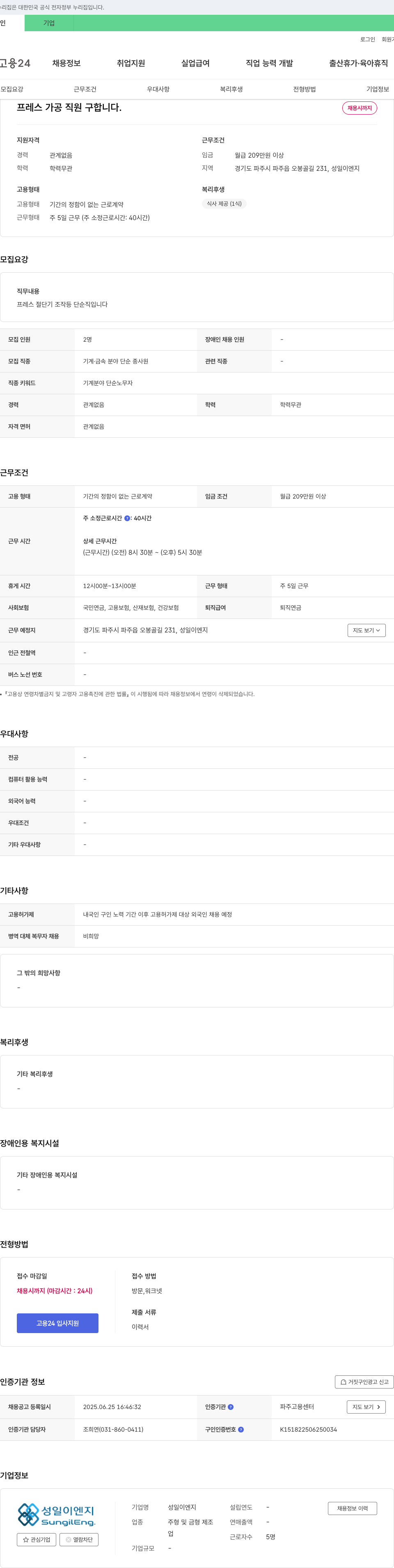Select 퇴직연금 cell in 퇴직급여 row

coord(290,607)
